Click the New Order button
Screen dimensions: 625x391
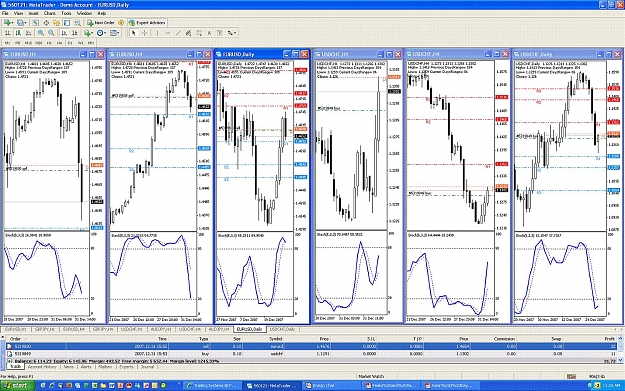point(101,23)
